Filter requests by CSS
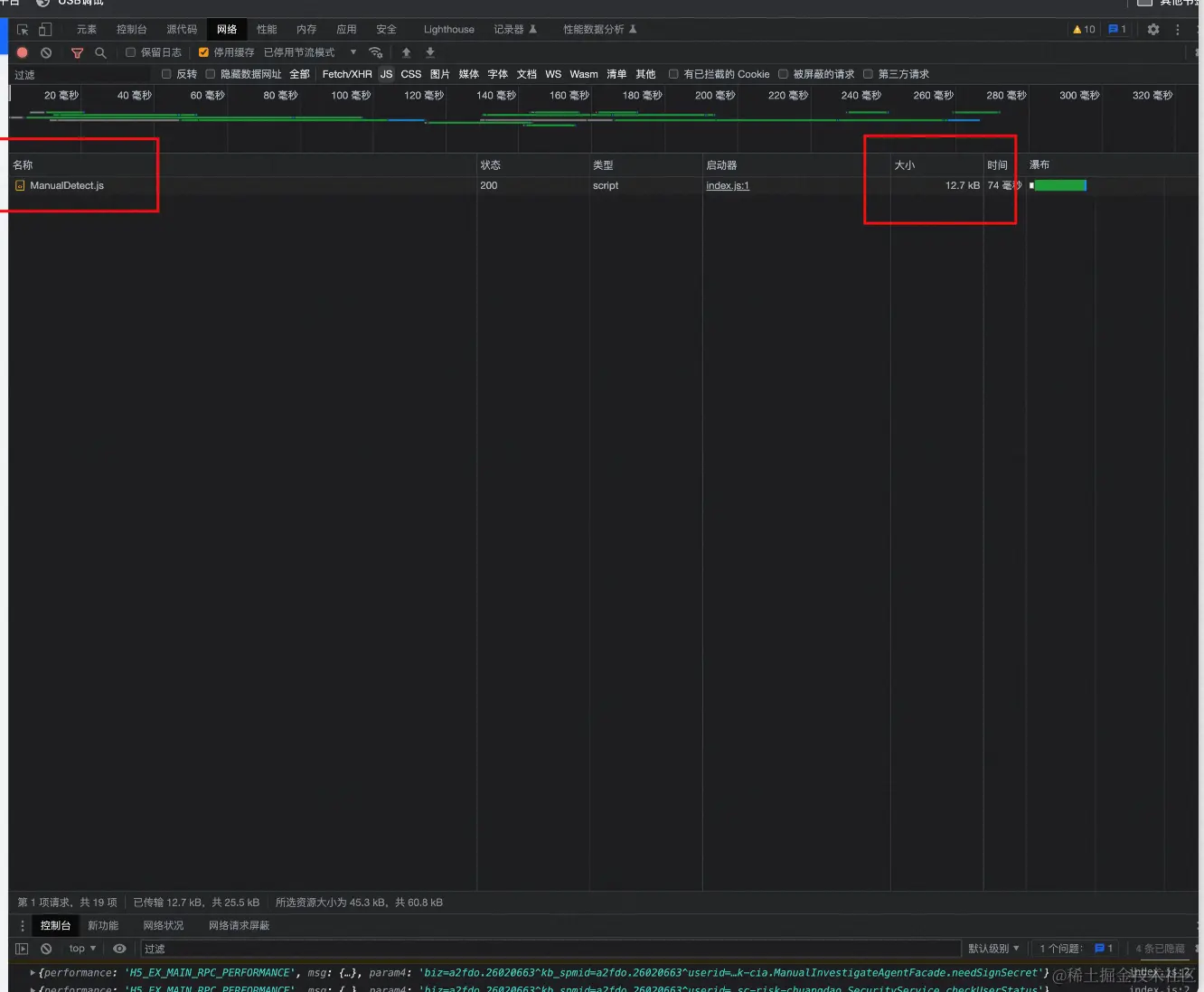 click(x=411, y=74)
